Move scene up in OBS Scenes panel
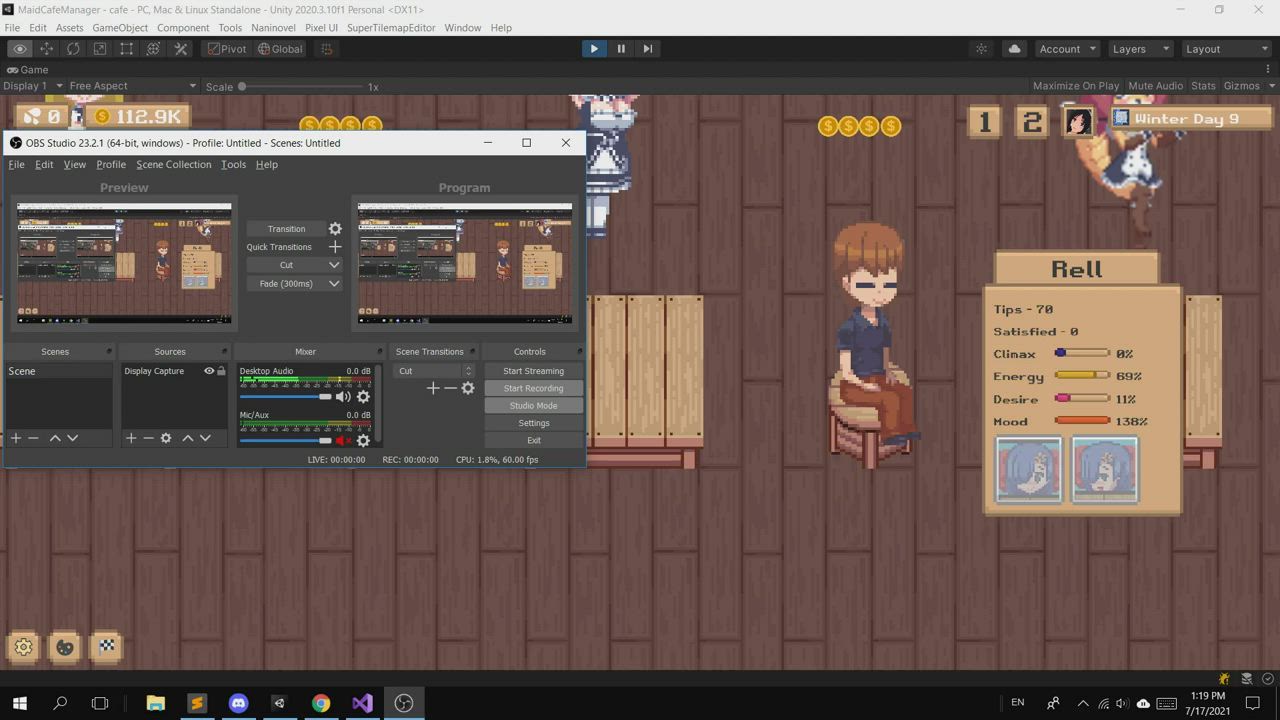Image resolution: width=1280 pixels, height=720 pixels. 55,438
